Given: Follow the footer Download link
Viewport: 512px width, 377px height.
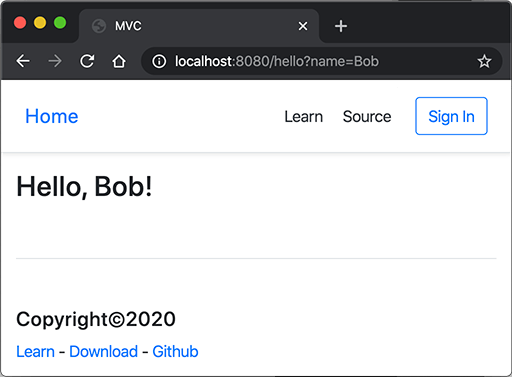Looking at the screenshot, I should tap(103, 352).
